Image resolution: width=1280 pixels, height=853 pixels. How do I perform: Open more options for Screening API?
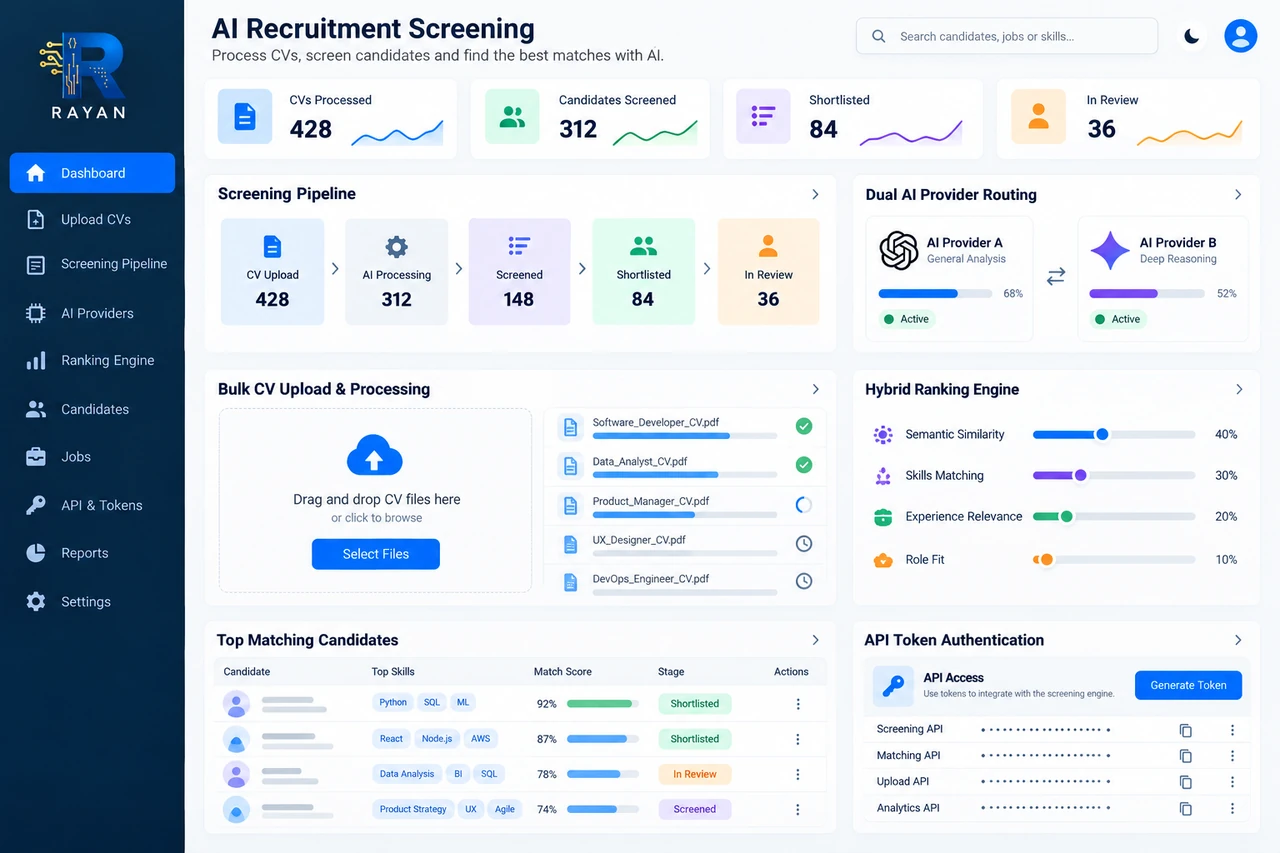[x=1232, y=731]
